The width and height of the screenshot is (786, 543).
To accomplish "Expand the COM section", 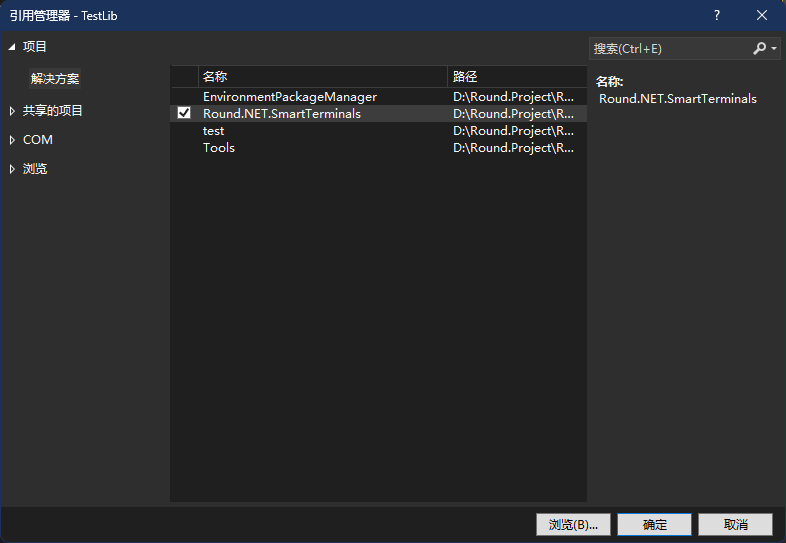I will 12,140.
